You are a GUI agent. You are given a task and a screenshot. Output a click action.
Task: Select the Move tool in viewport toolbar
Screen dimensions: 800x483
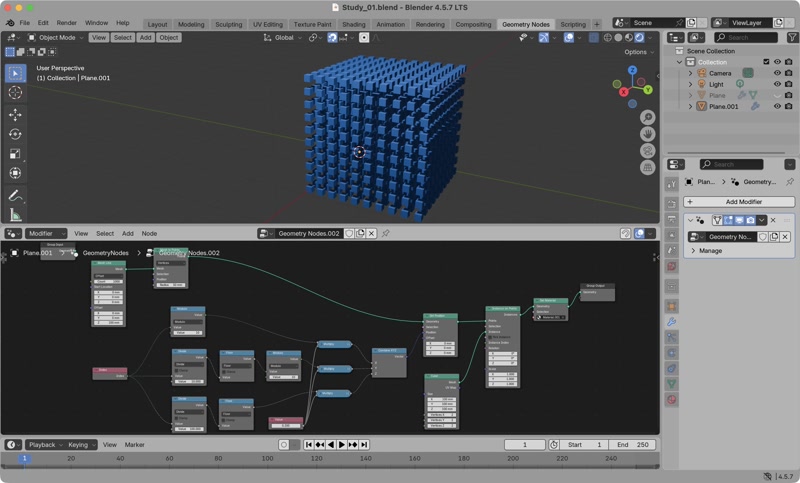pyautogui.click(x=15, y=114)
